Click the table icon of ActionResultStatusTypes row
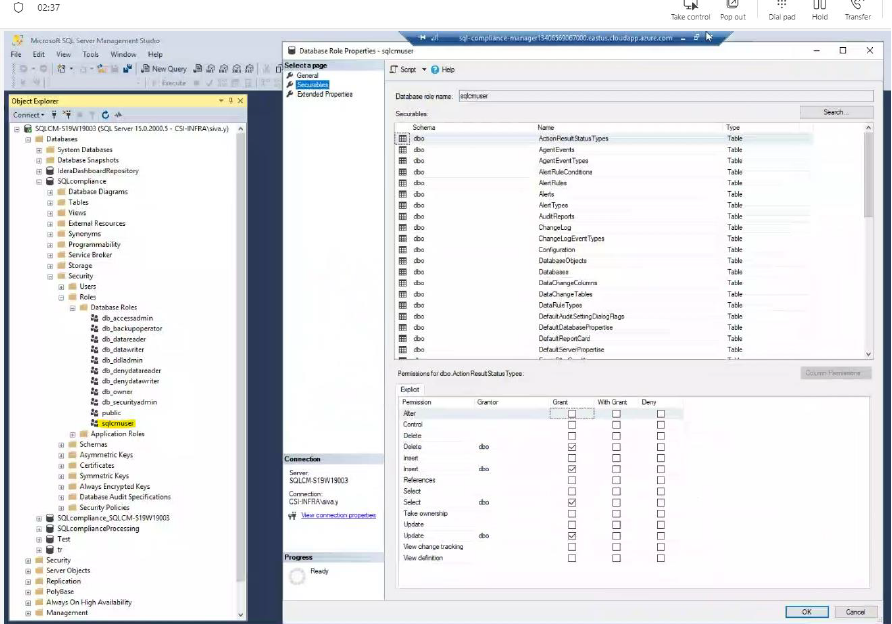The height and width of the screenshot is (624, 892). click(x=403, y=138)
